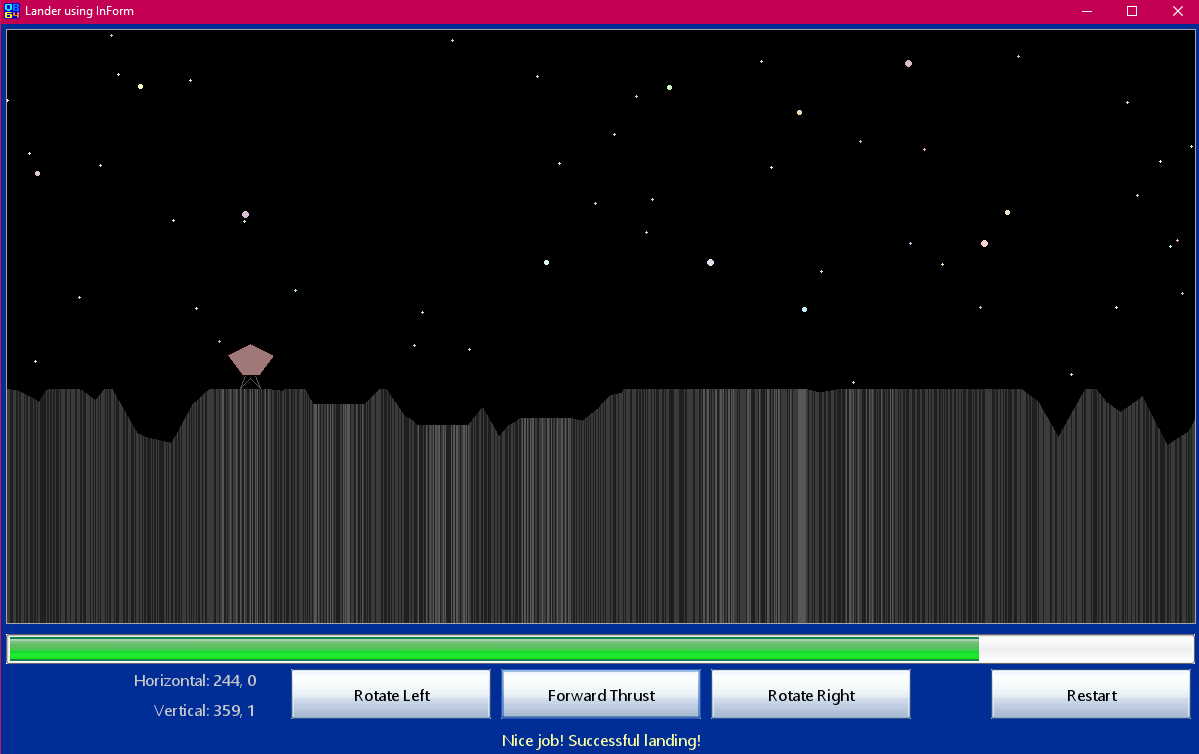This screenshot has height=754, width=1199.
Task: Close the Lander using InForm window
Action: pos(1177,11)
